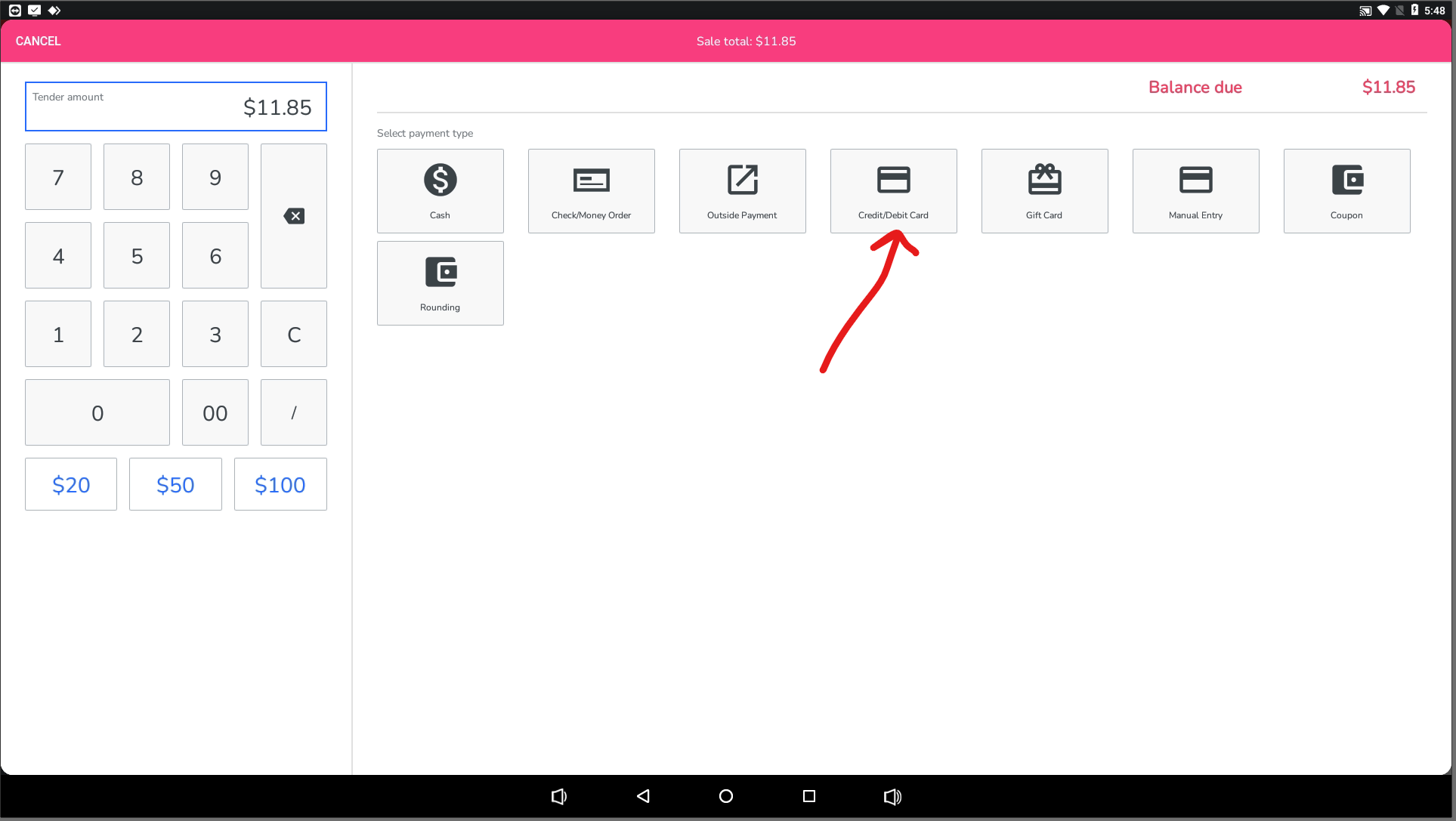Select Manual Entry card payment

pos(1195,190)
